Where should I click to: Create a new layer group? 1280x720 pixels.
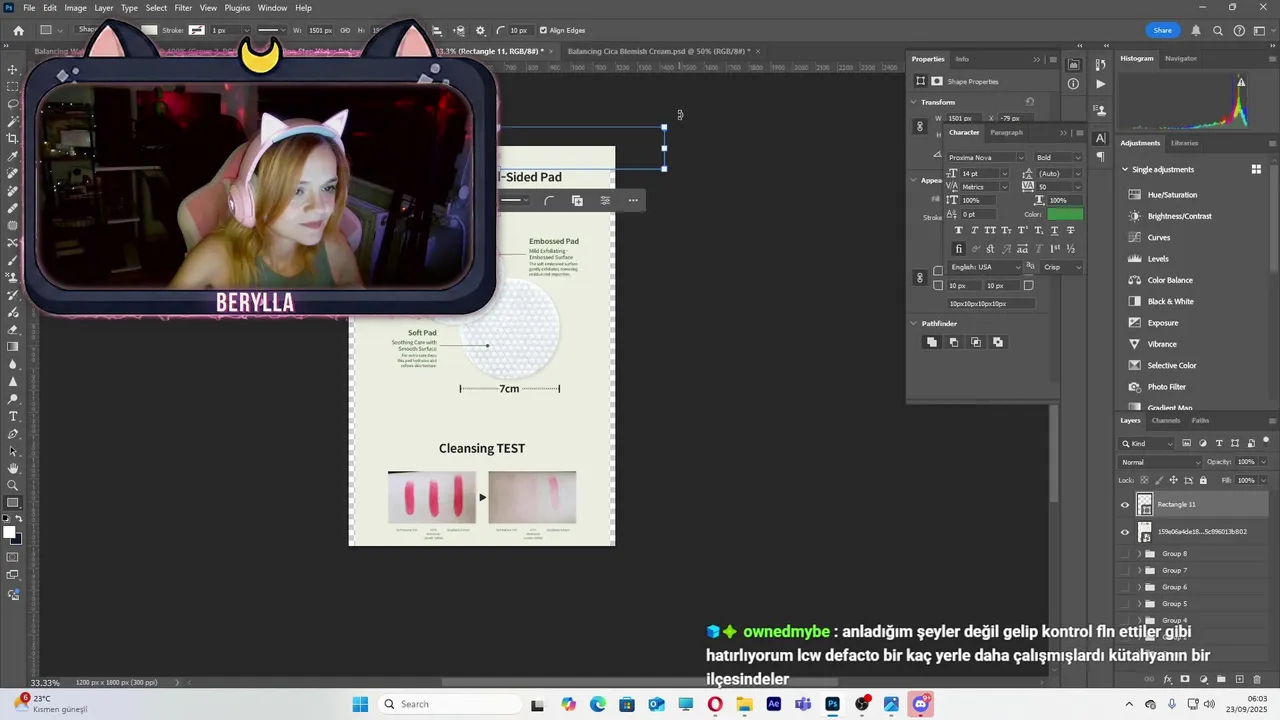click(1221, 679)
